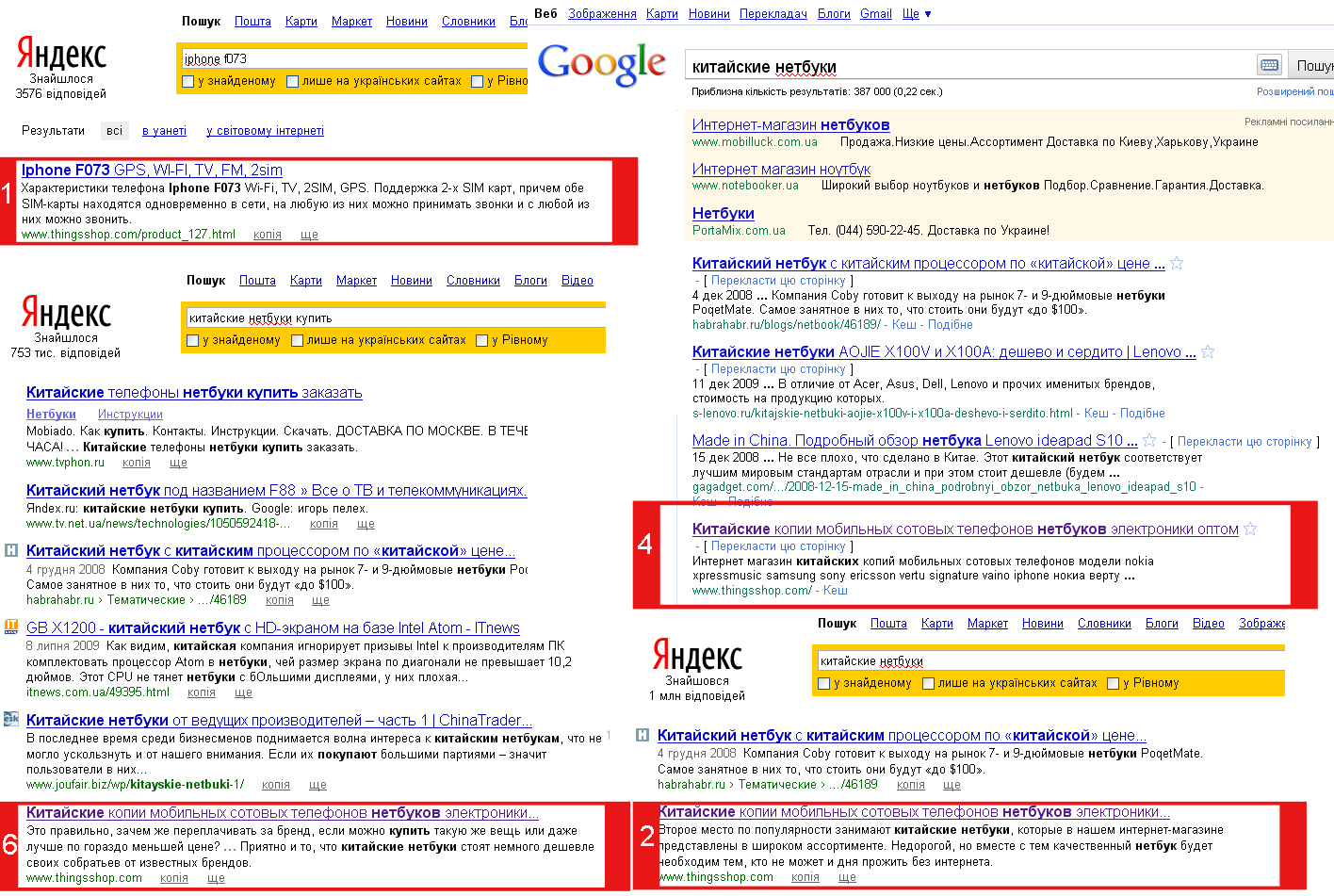Click the 'www.tvphon.ru' URL text
This screenshot has height=896, width=1334.
coord(66,463)
